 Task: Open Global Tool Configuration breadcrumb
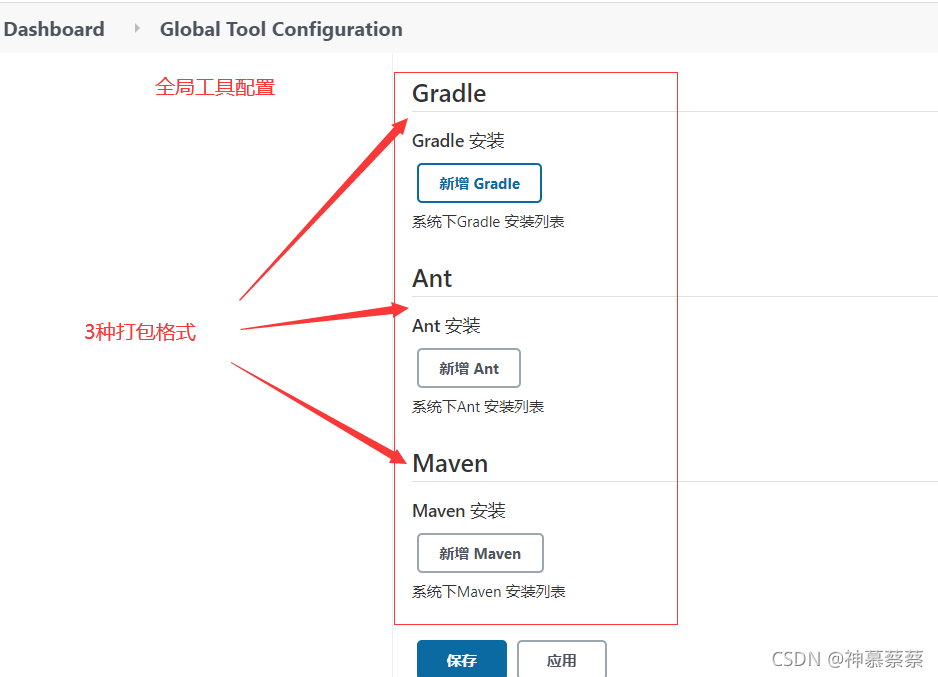[281, 29]
